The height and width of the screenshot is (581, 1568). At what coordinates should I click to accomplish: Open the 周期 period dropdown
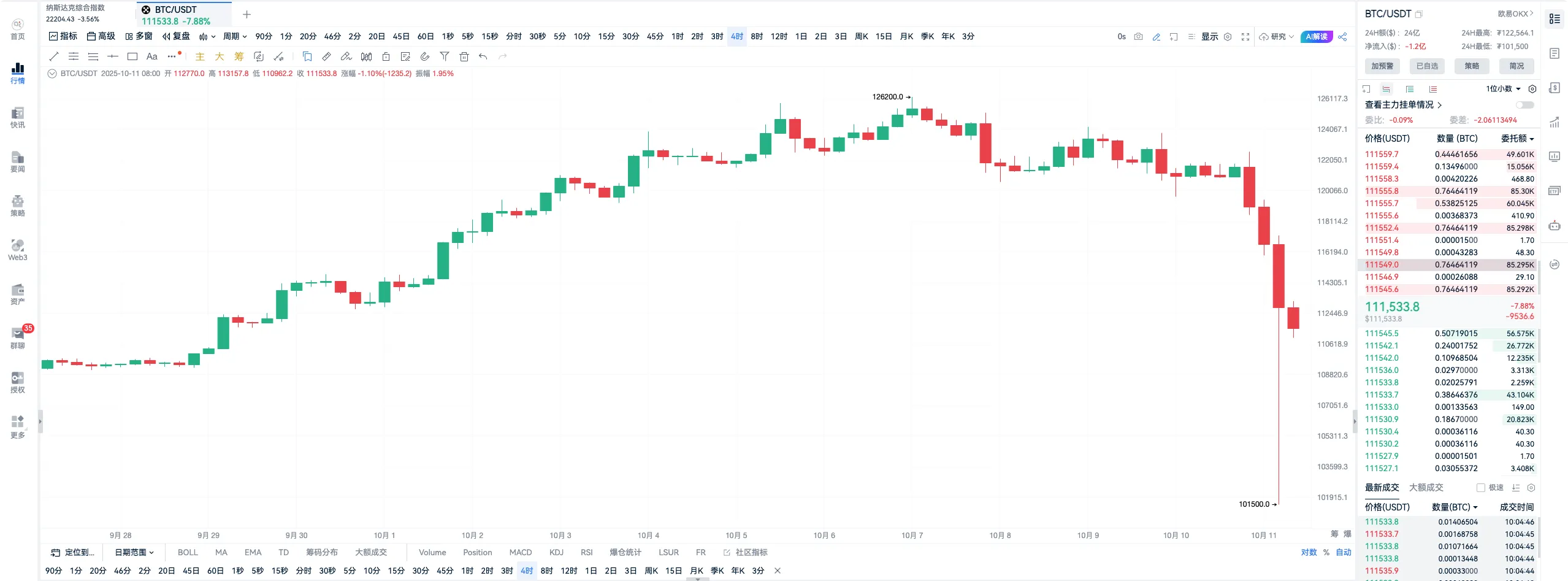coord(235,37)
